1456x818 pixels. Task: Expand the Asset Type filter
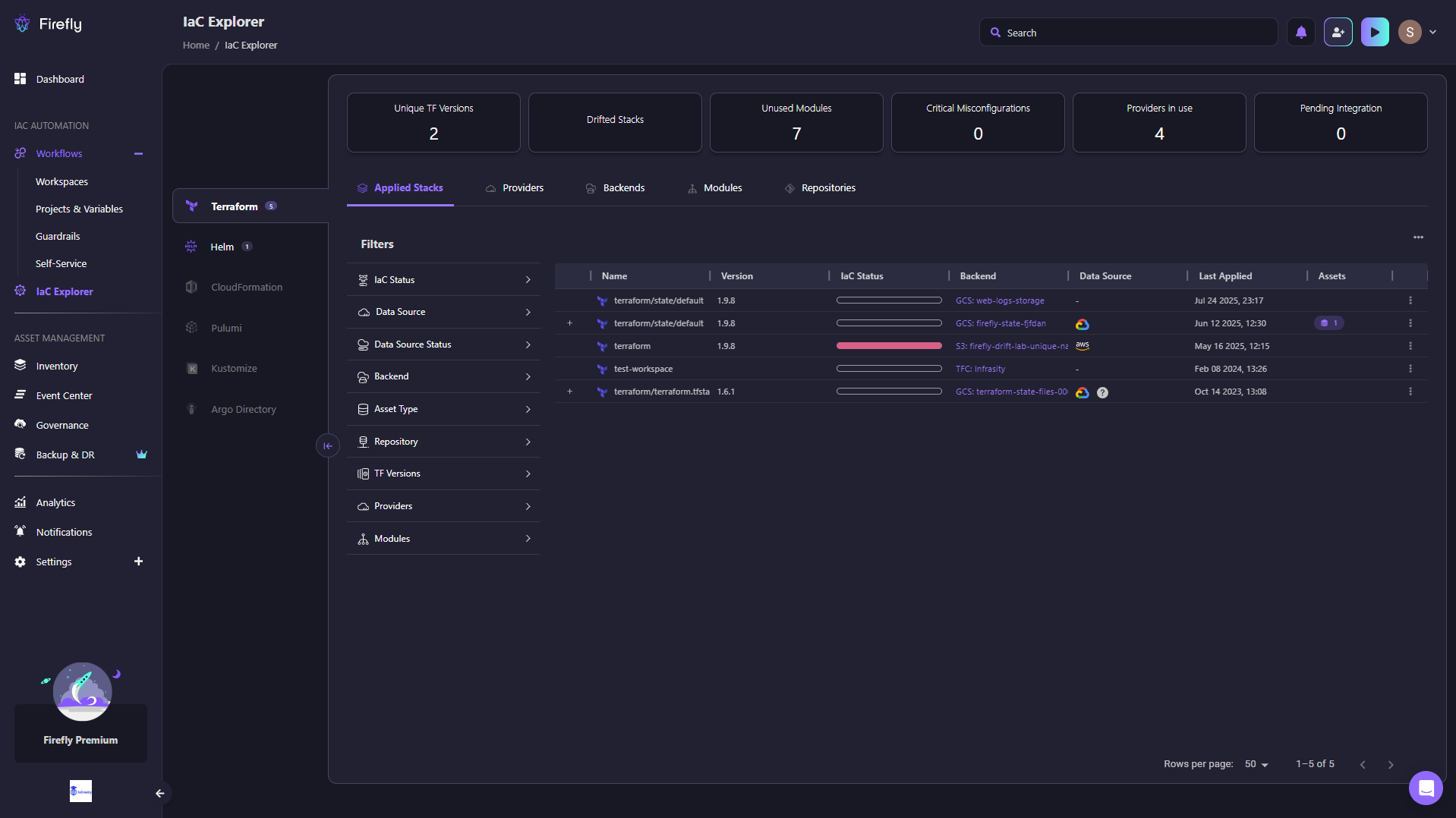click(x=444, y=409)
